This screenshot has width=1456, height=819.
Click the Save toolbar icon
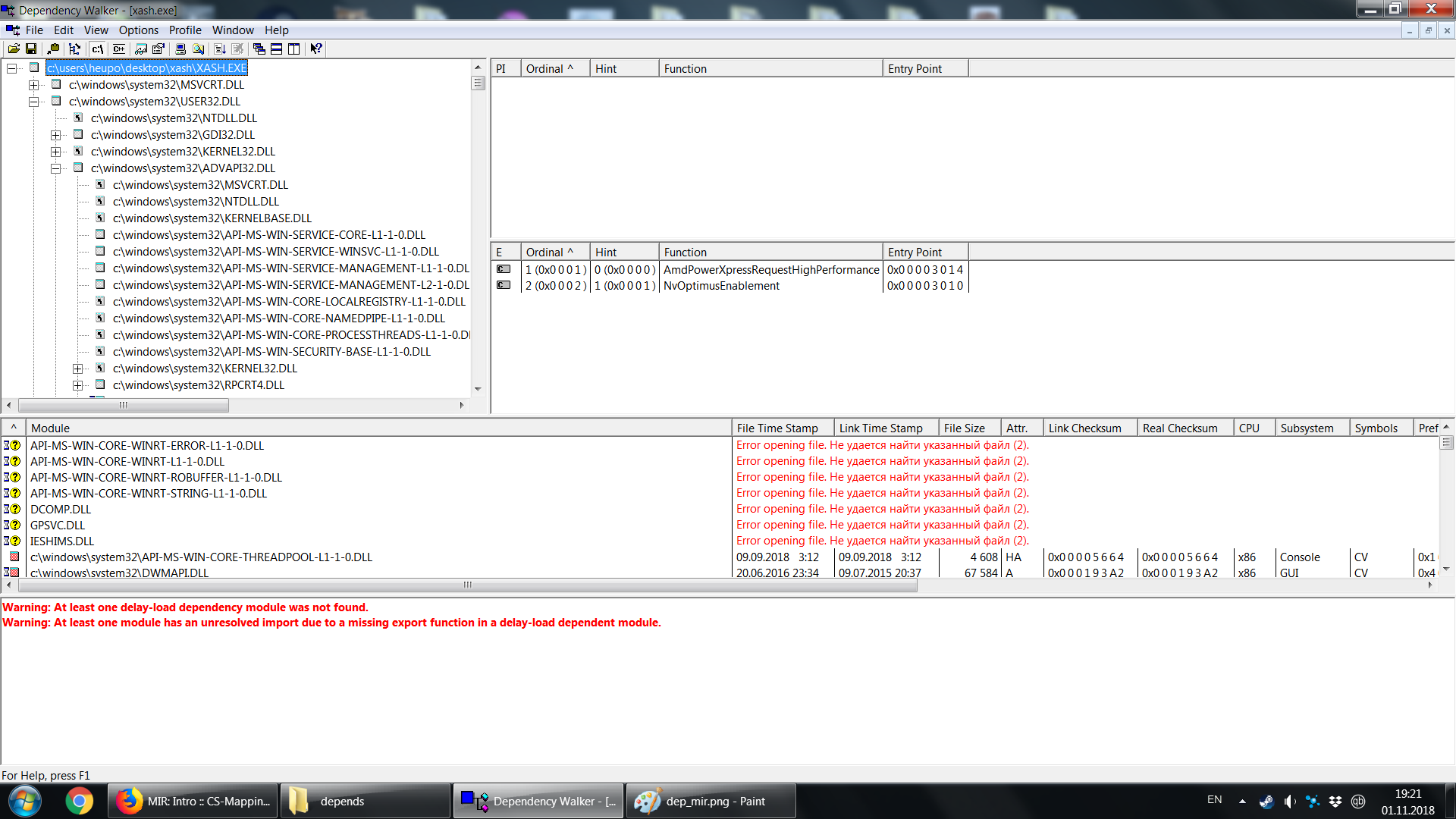tap(31, 49)
